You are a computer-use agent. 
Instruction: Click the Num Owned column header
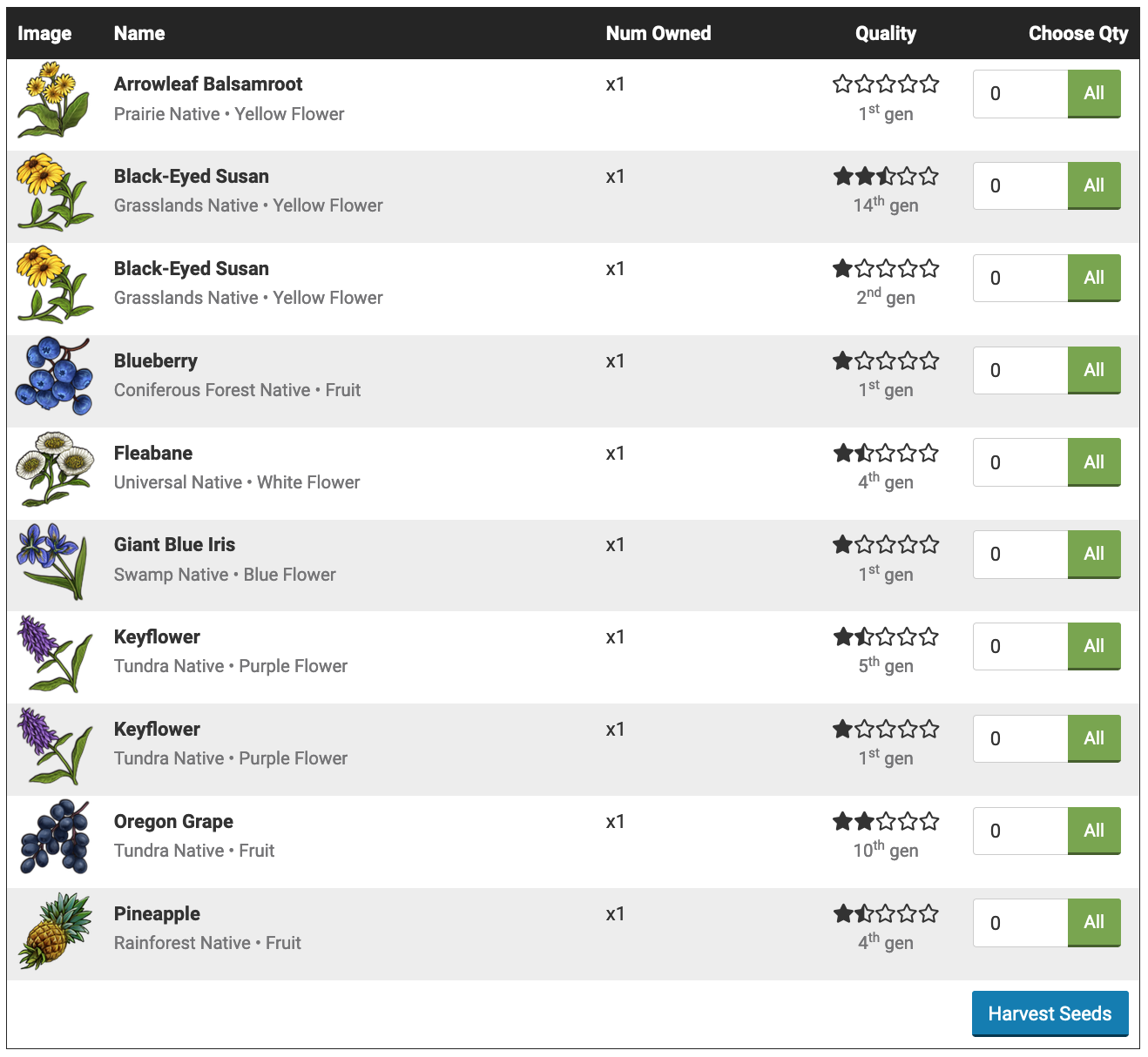(x=658, y=33)
